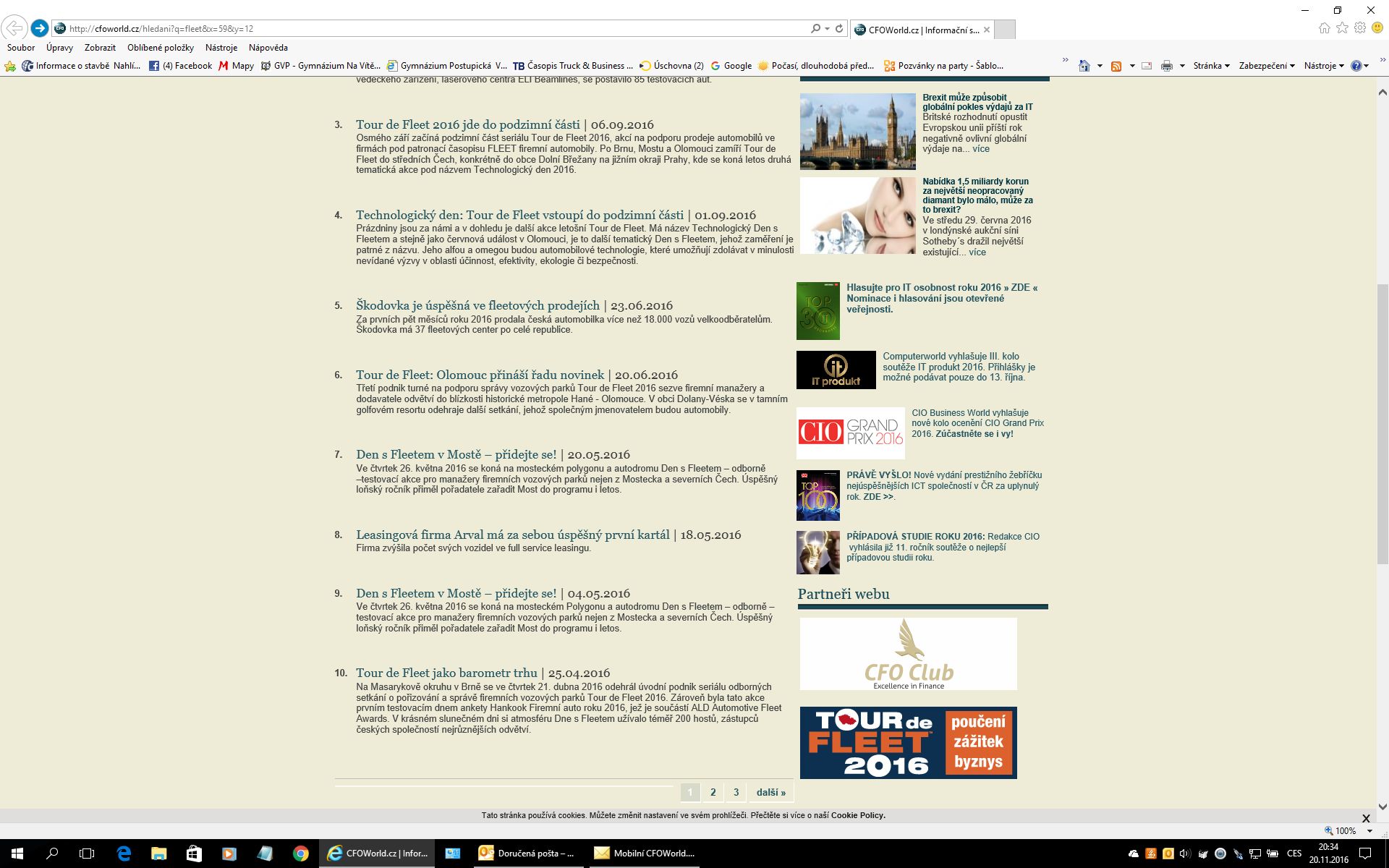
Task: Open Windows Store from the taskbar
Action: coord(194,854)
